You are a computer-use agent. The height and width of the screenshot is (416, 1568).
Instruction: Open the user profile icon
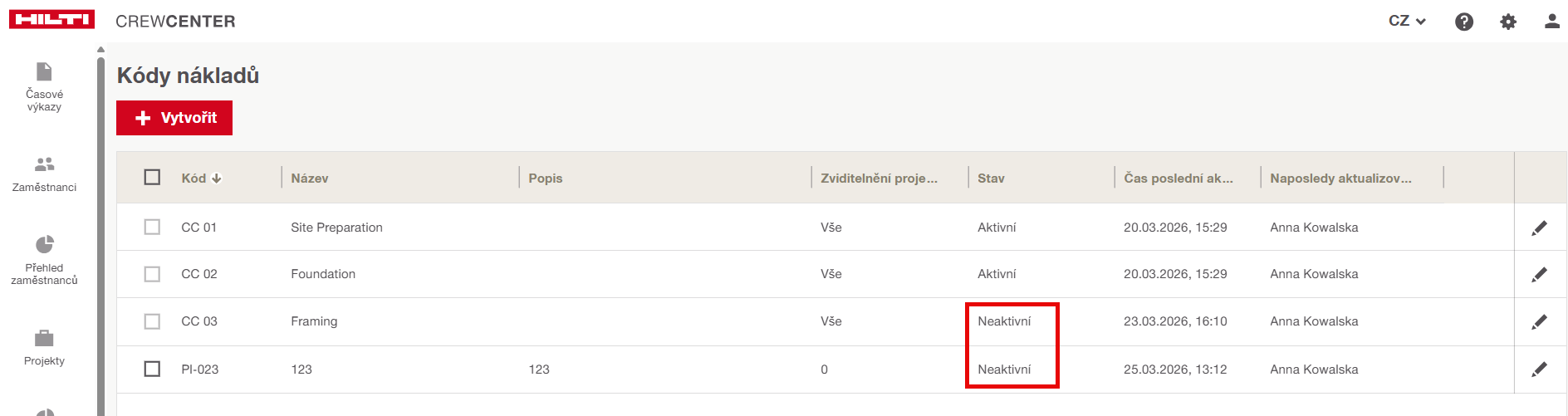click(1551, 22)
